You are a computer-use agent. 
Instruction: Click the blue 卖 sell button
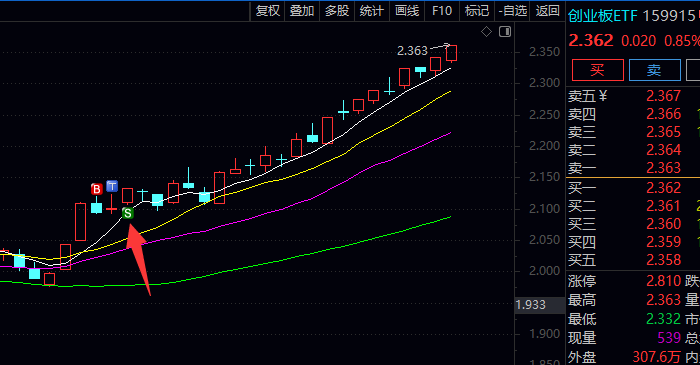click(654, 70)
